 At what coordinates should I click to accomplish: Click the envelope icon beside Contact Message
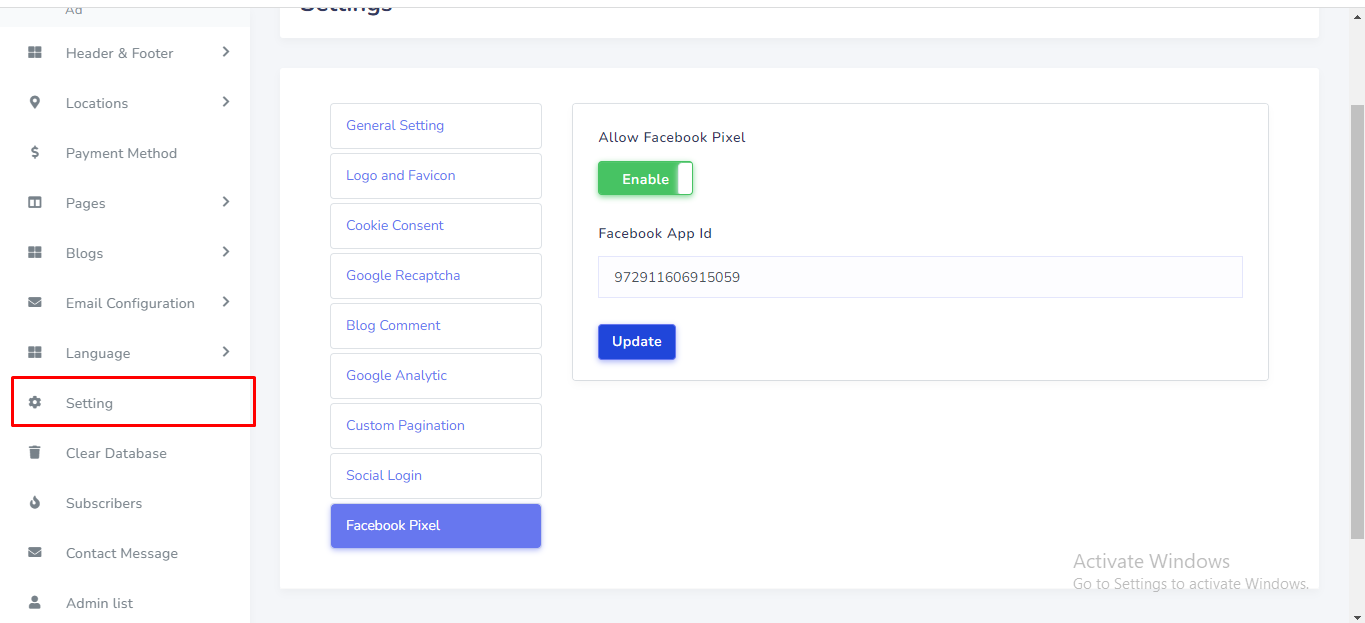tap(35, 553)
